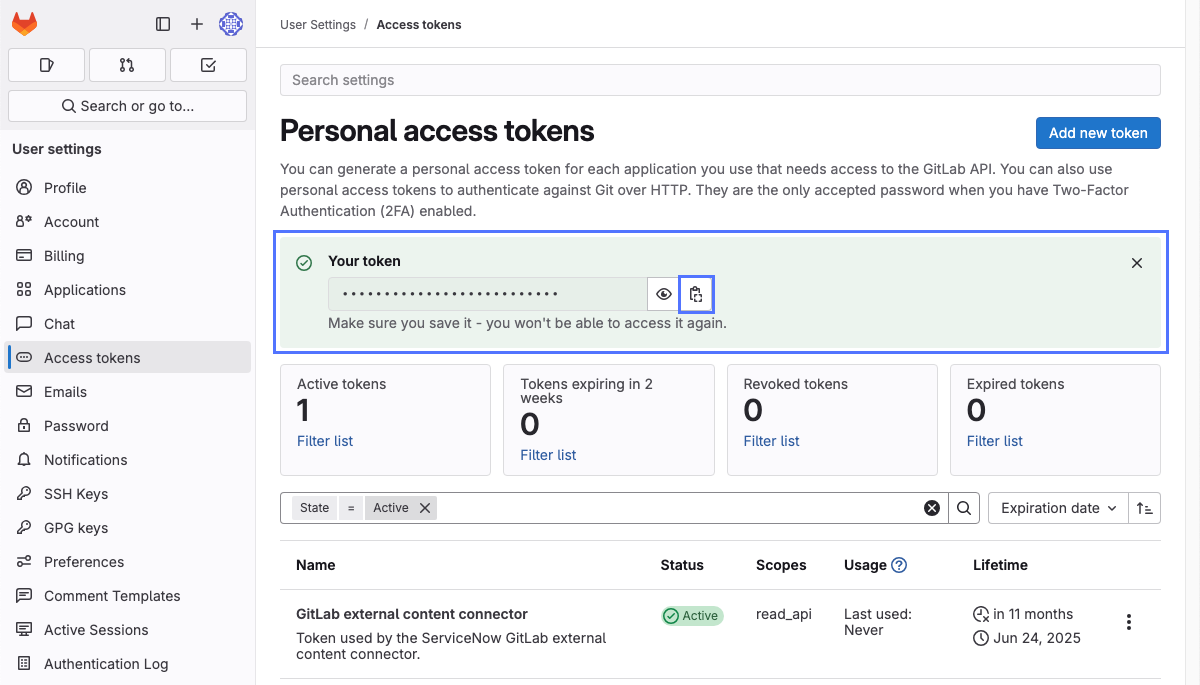Click the Scopes column header
Viewport: 1200px width, 685px height.
781,565
